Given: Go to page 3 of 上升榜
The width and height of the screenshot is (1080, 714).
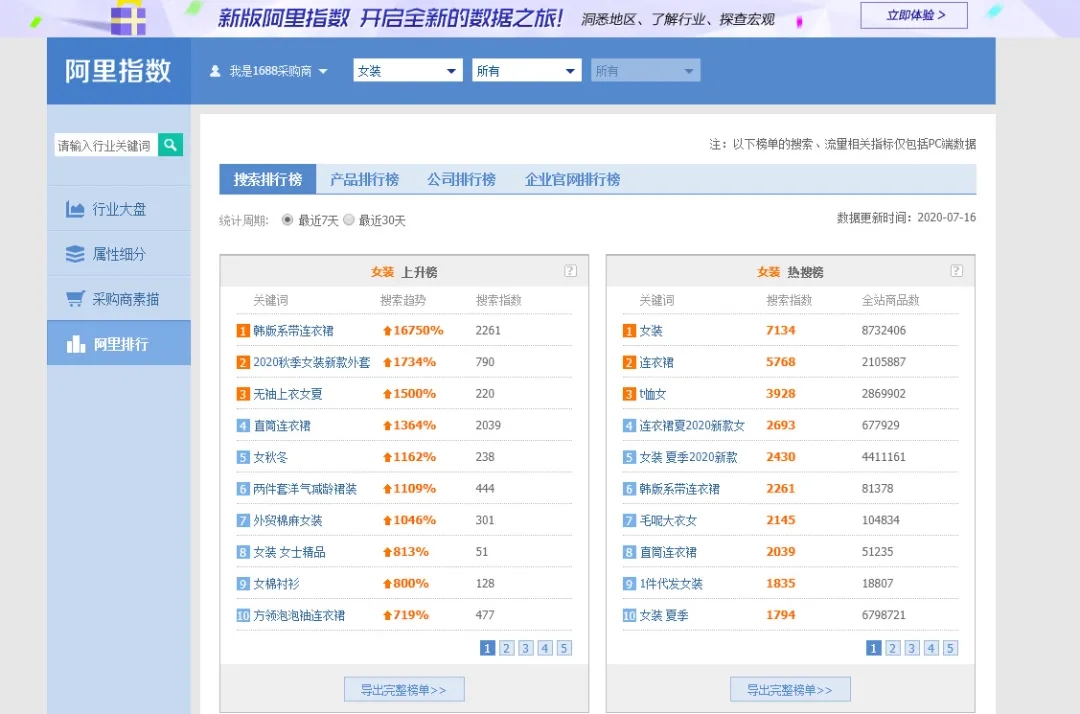Looking at the screenshot, I should click(x=526, y=648).
